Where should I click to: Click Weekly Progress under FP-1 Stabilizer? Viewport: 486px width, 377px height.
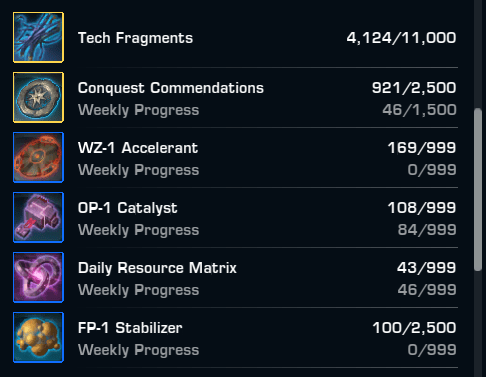pos(138,350)
